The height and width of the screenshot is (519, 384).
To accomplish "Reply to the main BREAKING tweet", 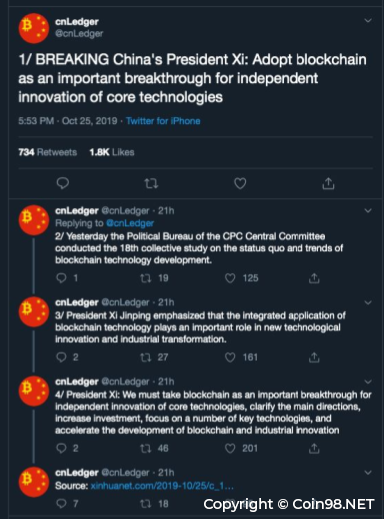I will [x=63, y=183].
